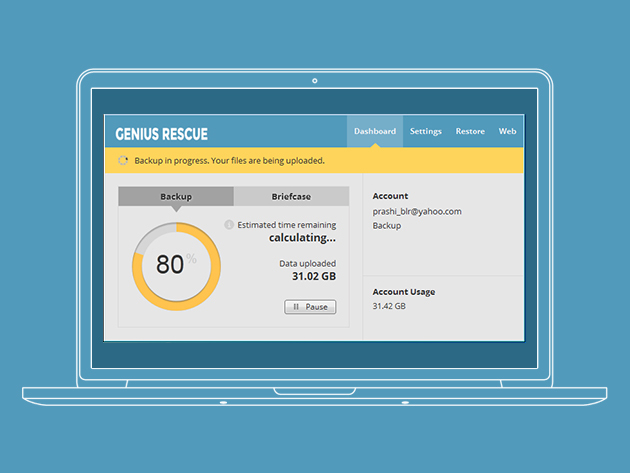Viewport: 630px width, 473px height.
Task: Switch to the Briefcase panel tab
Action: [x=291, y=196]
